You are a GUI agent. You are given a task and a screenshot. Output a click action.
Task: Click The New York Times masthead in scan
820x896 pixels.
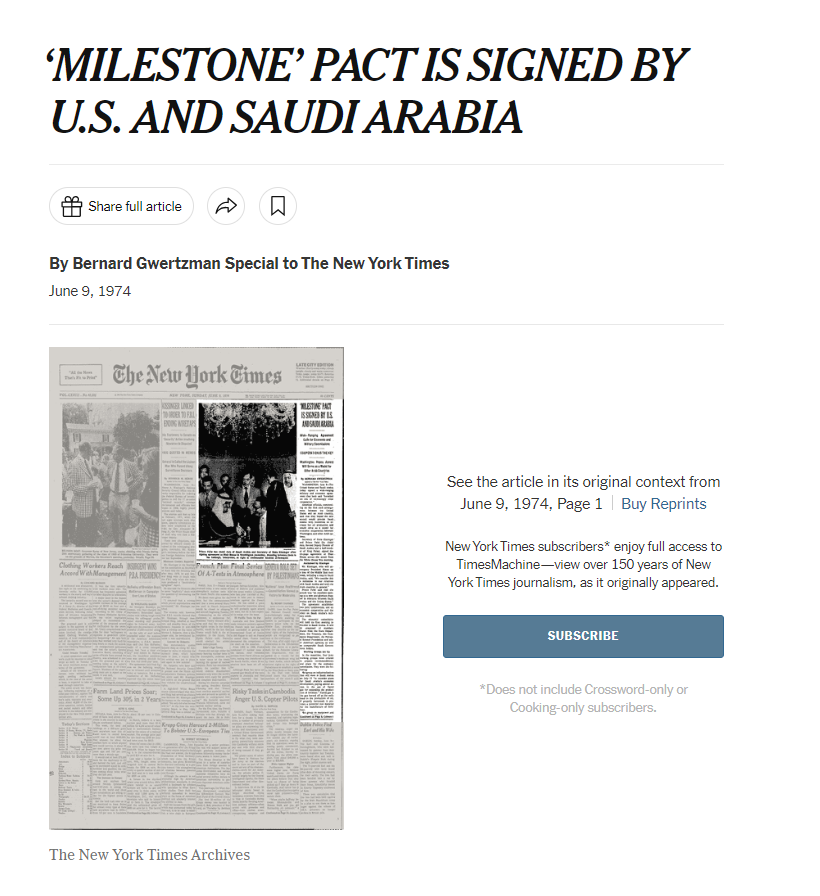coord(197,375)
